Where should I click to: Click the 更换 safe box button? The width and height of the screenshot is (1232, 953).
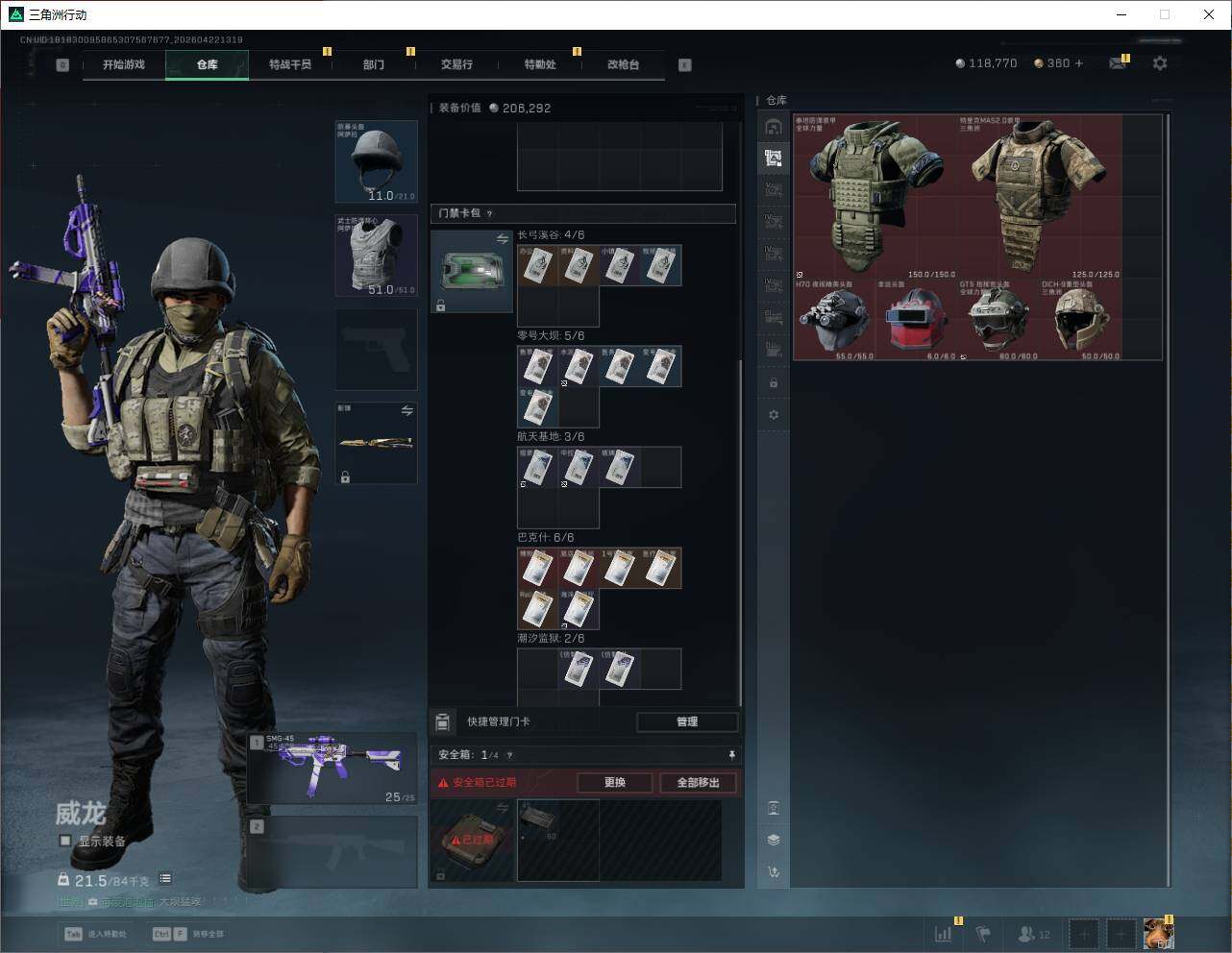(x=615, y=782)
